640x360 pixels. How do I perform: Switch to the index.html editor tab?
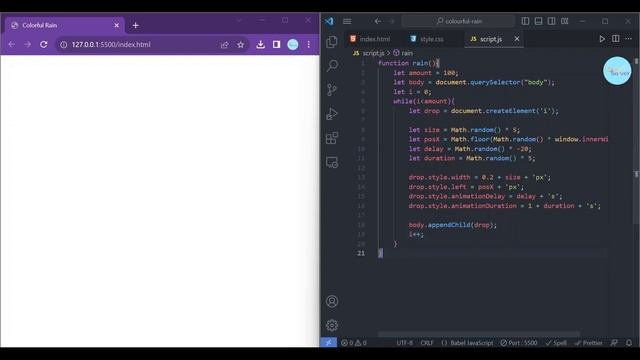click(370, 39)
